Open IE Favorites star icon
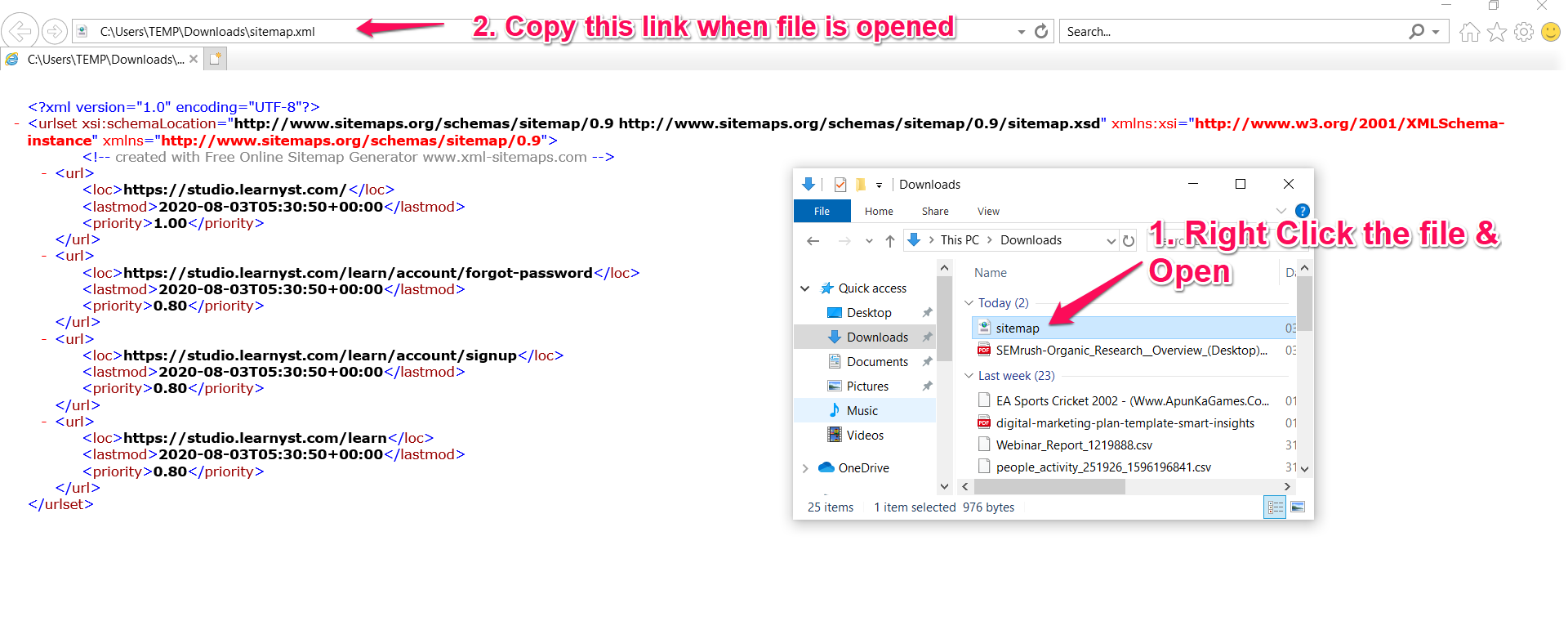Viewport: 1568px width, 639px height. coord(1497,32)
